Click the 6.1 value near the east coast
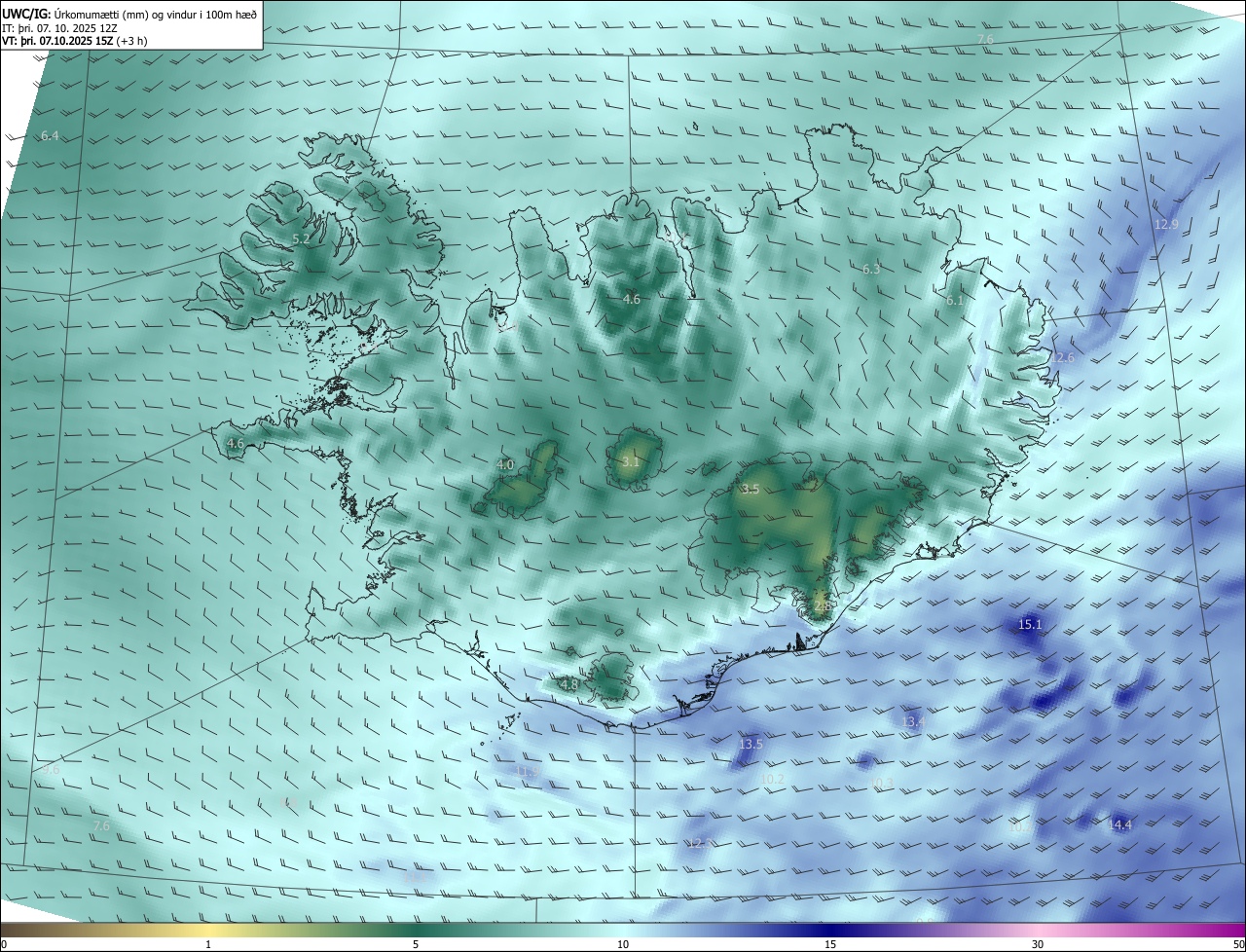Screen dimensions: 1246x952 955,301
